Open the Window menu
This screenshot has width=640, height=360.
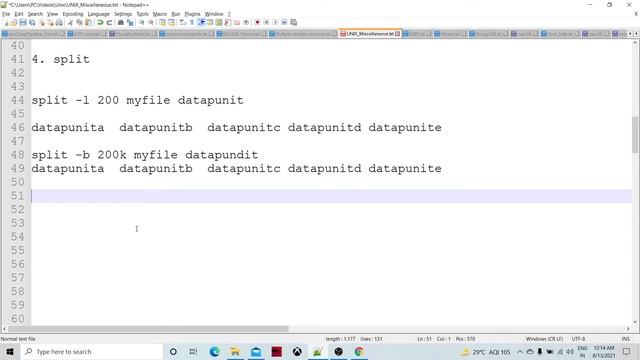214,14
